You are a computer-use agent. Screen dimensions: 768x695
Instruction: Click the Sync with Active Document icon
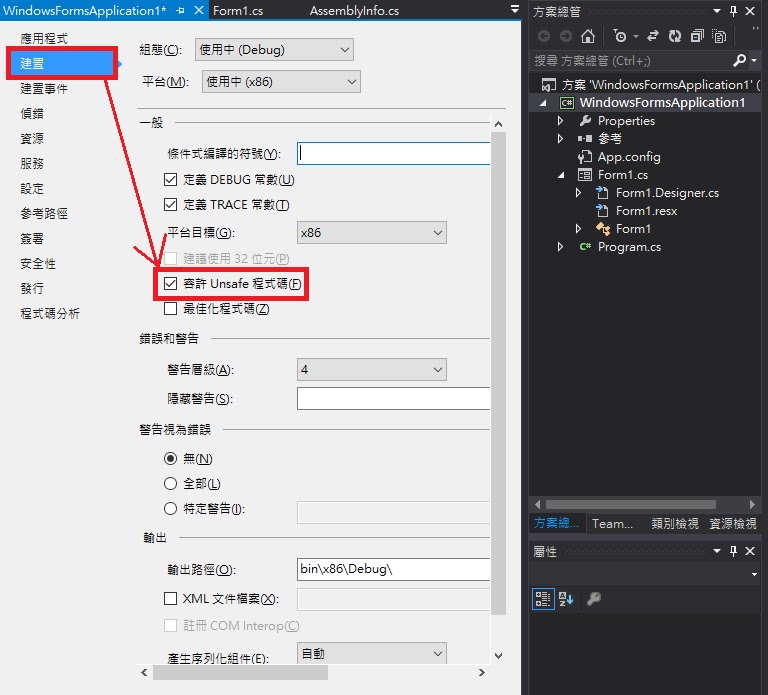(652, 36)
